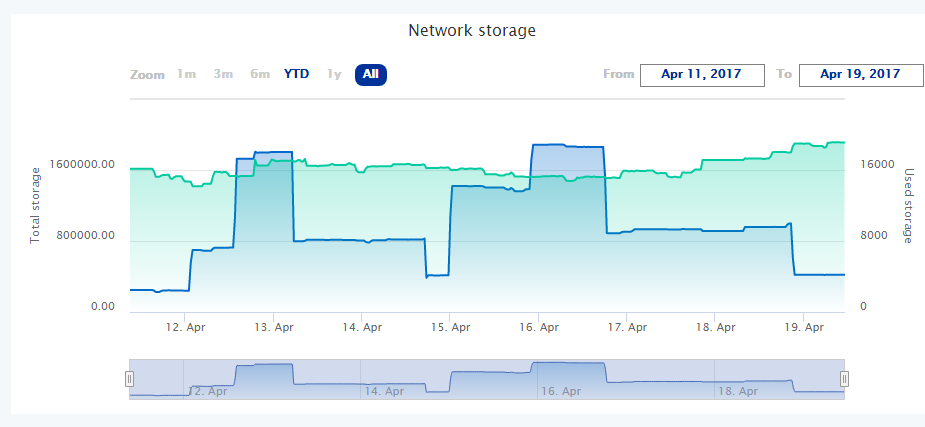Image resolution: width=925 pixels, height=427 pixels.
Task: Click the Network storage chart title
Action: (472, 30)
